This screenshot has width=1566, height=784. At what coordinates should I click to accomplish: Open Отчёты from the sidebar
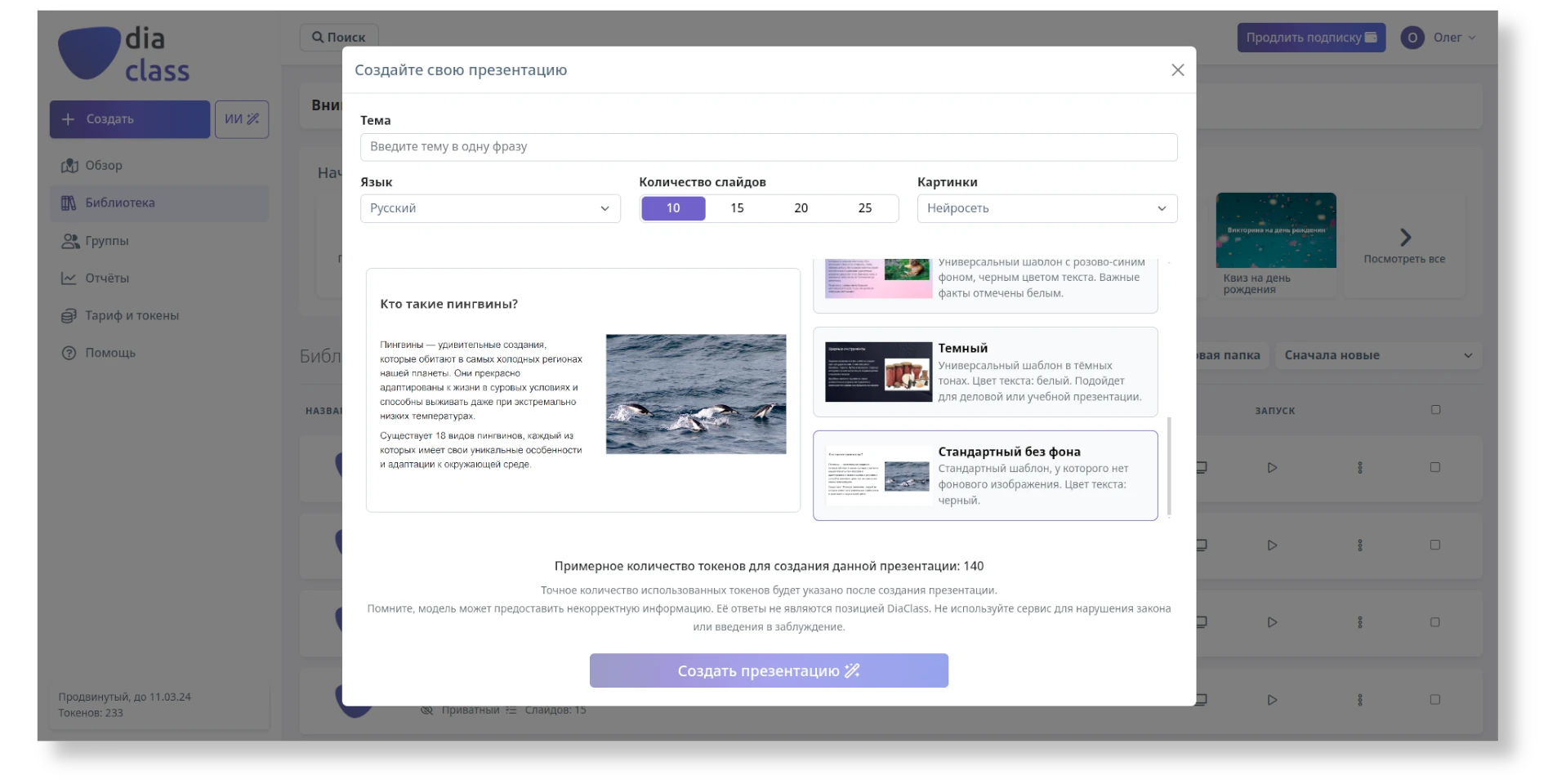click(x=106, y=278)
